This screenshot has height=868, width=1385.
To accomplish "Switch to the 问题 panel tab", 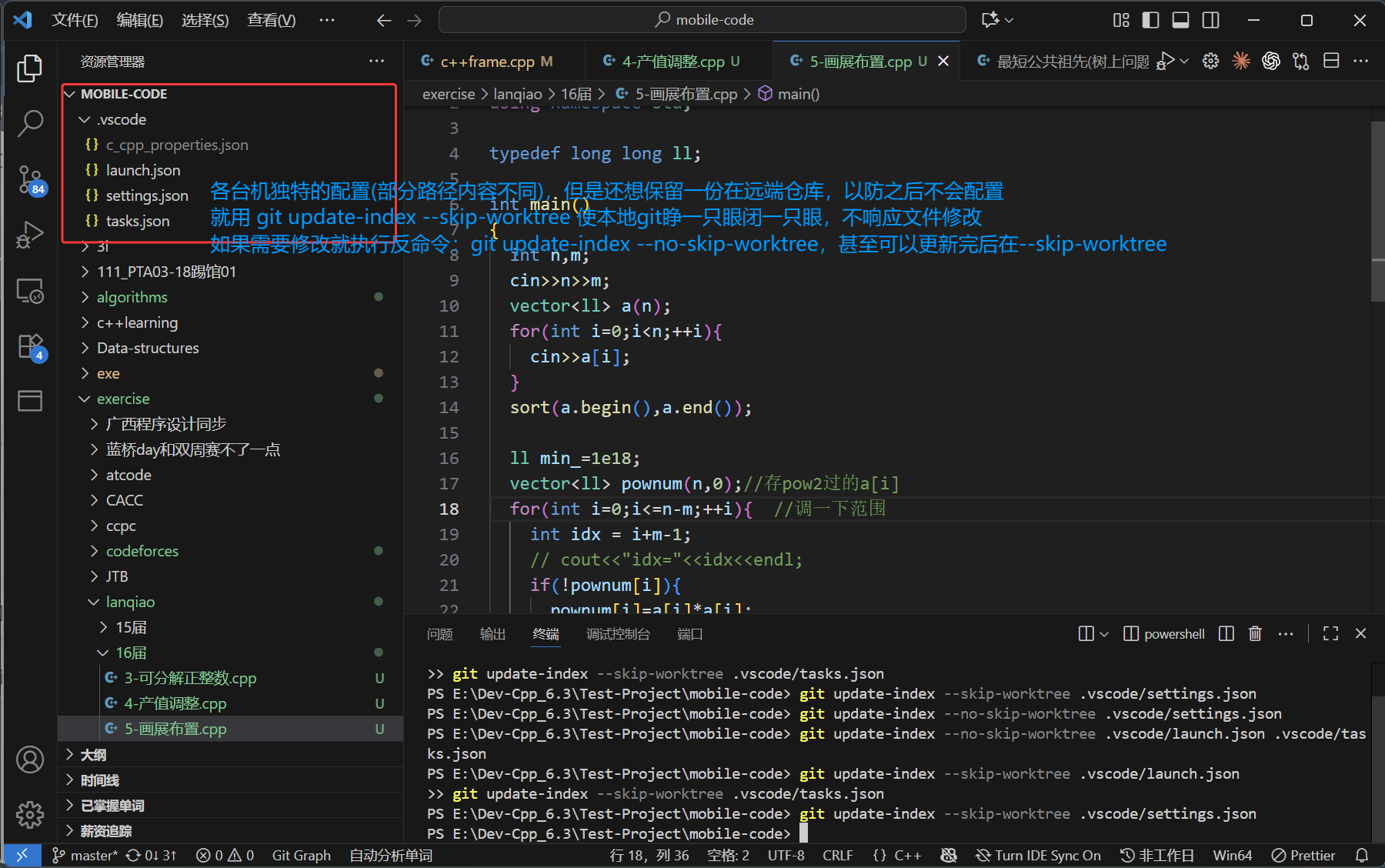I will [x=439, y=634].
